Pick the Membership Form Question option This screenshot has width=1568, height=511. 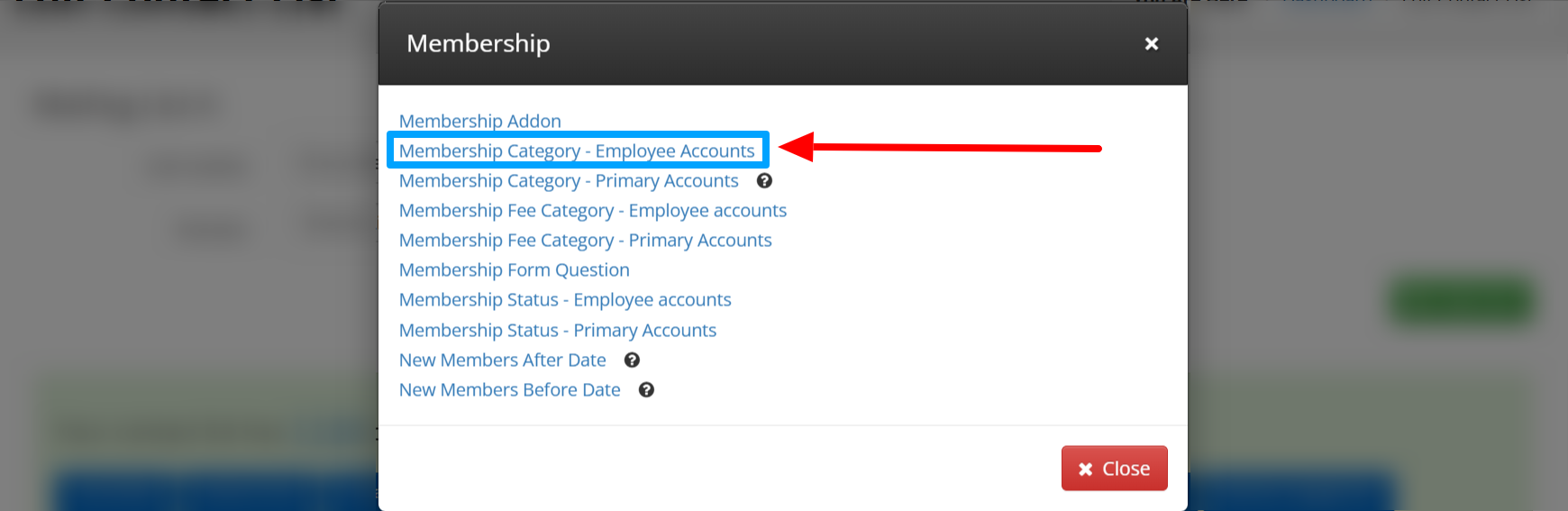[x=515, y=269]
